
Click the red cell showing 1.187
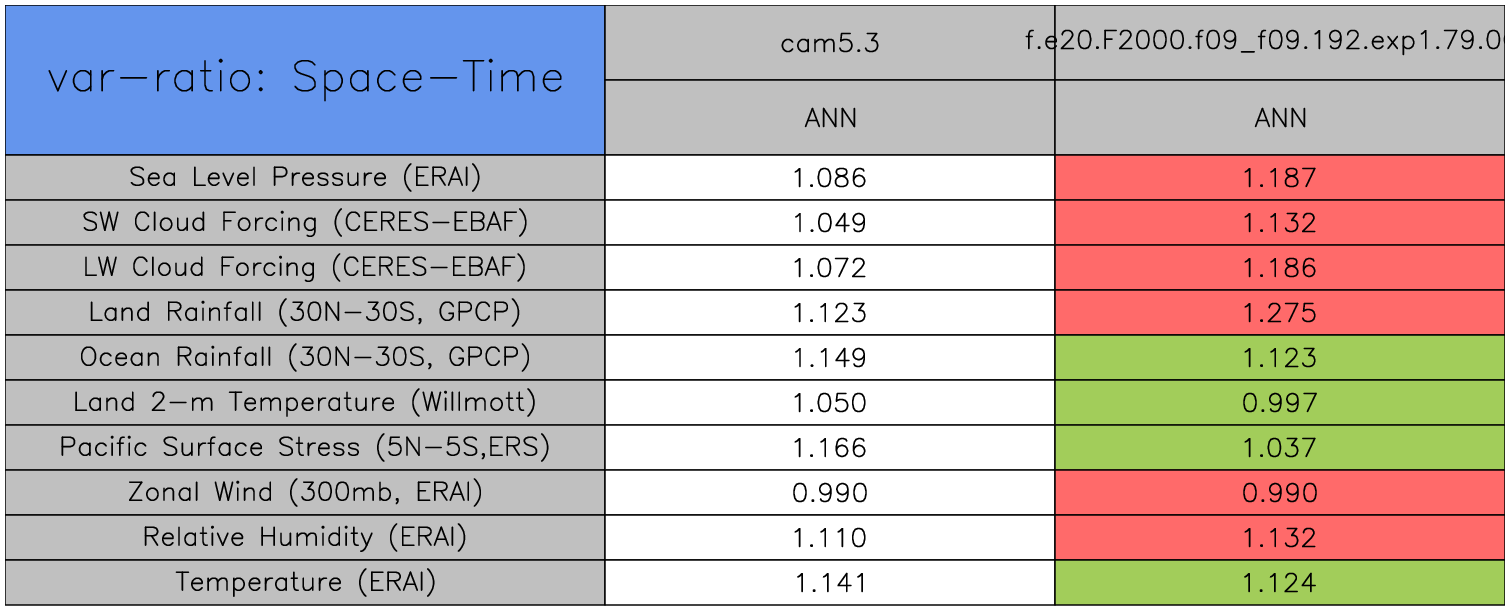(x=1280, y=178)
